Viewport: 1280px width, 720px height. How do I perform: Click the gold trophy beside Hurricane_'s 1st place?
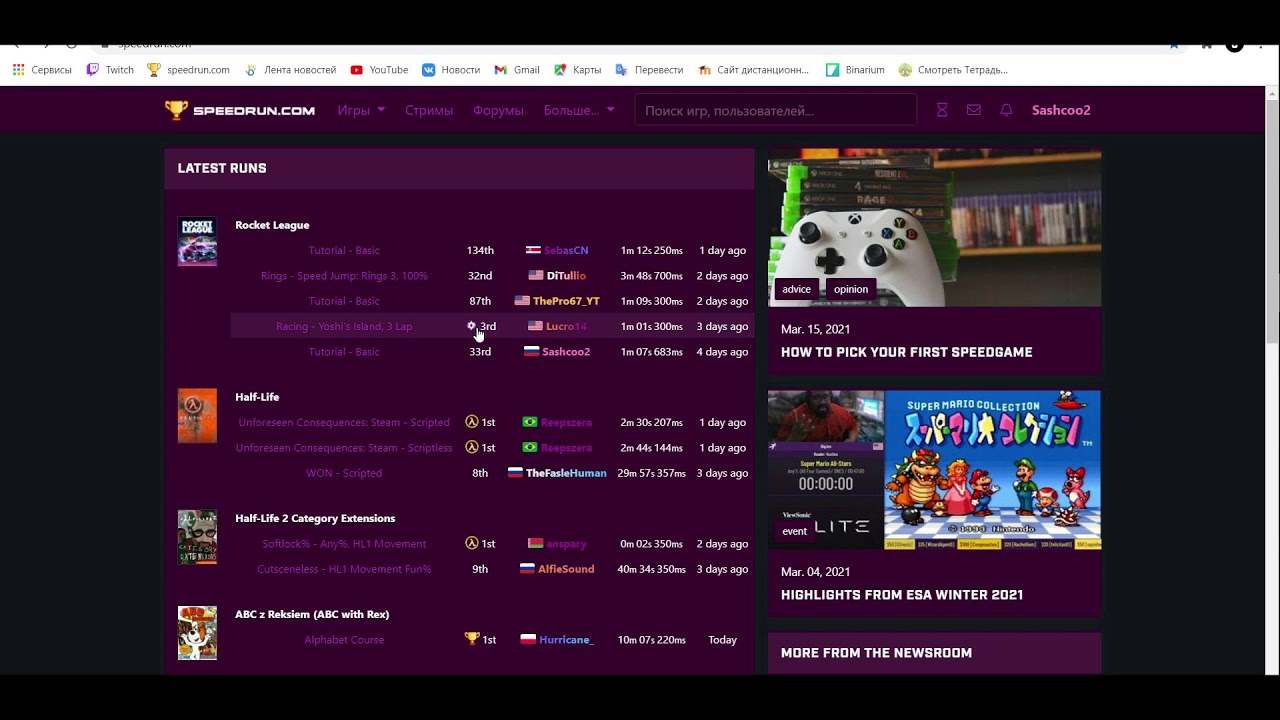coord(472,639)
